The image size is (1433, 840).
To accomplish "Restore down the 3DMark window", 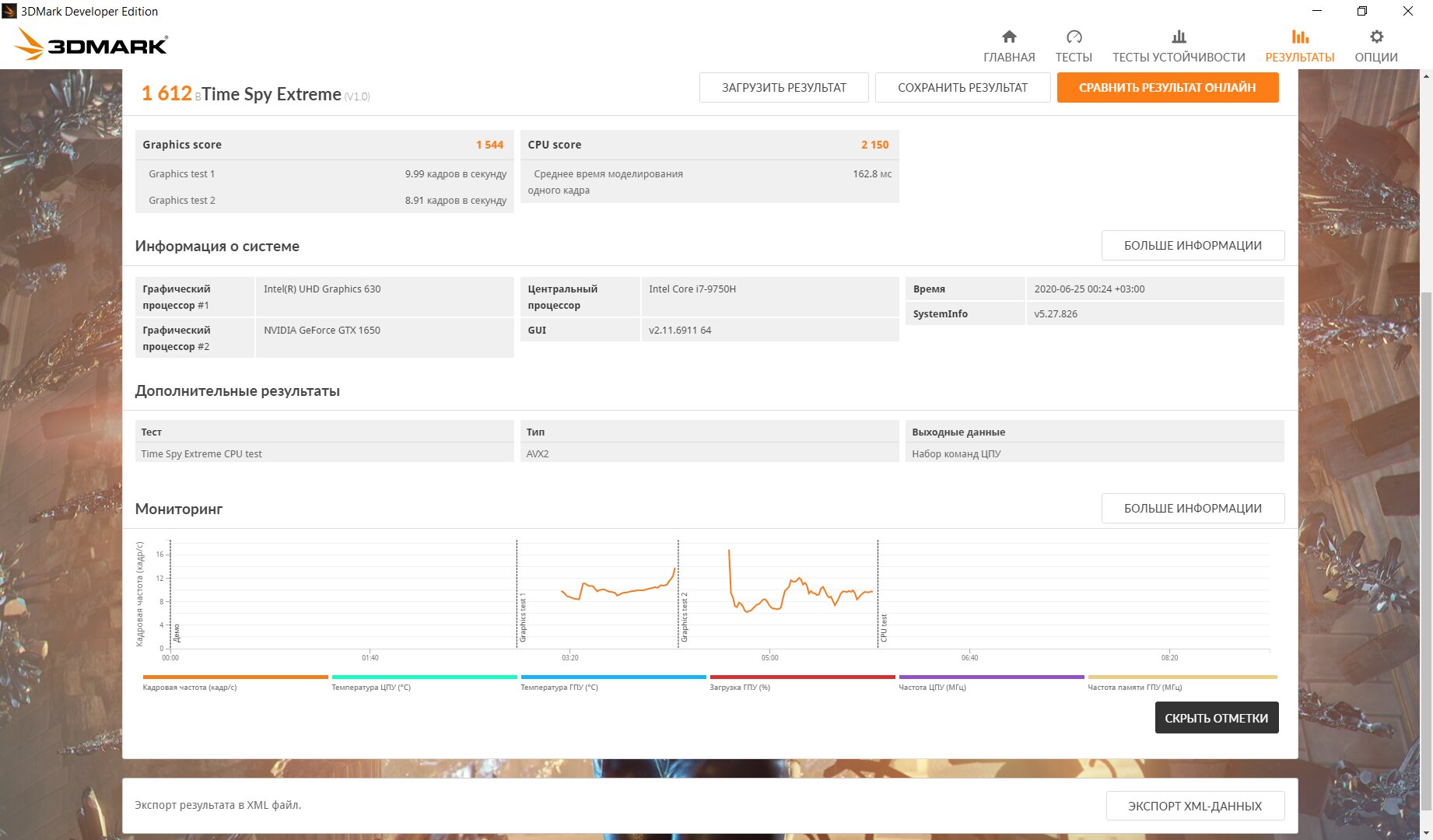I will tap(1362, 11).
